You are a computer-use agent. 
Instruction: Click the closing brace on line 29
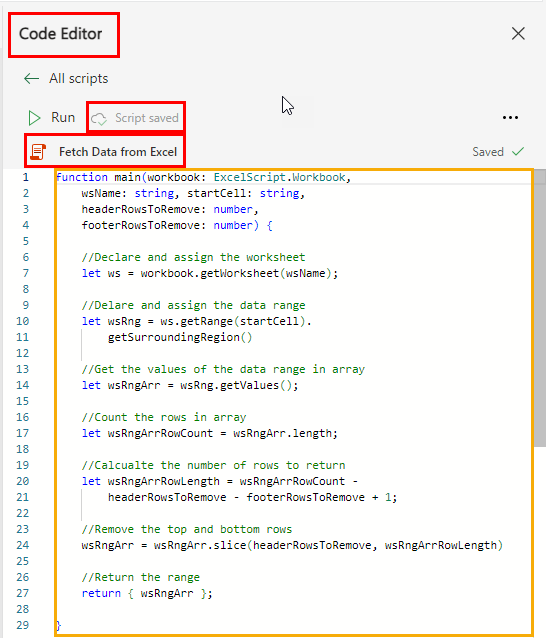[58, 625]
